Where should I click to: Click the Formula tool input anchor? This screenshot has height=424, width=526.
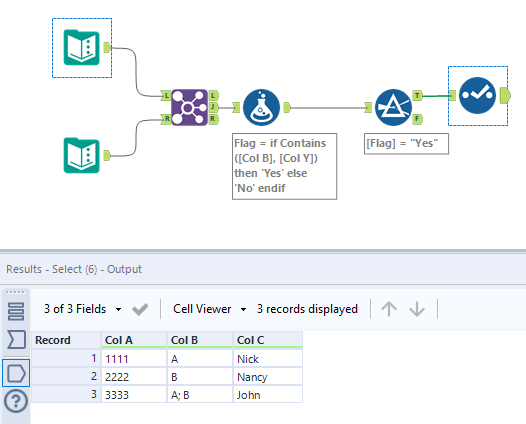[x=236, y=107]
